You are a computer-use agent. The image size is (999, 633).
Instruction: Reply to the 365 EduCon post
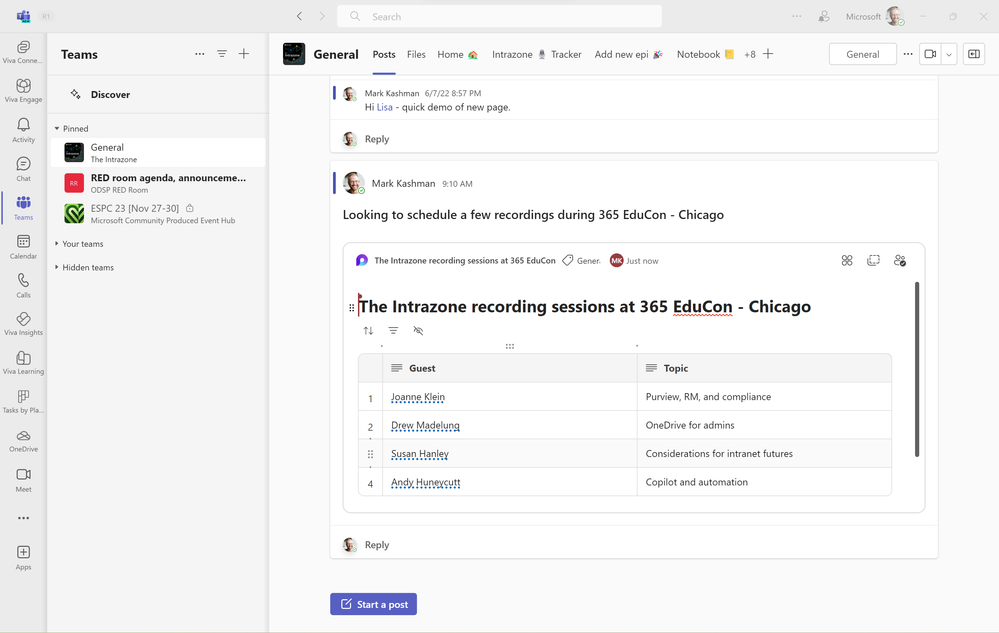click(x=377, y=544)
